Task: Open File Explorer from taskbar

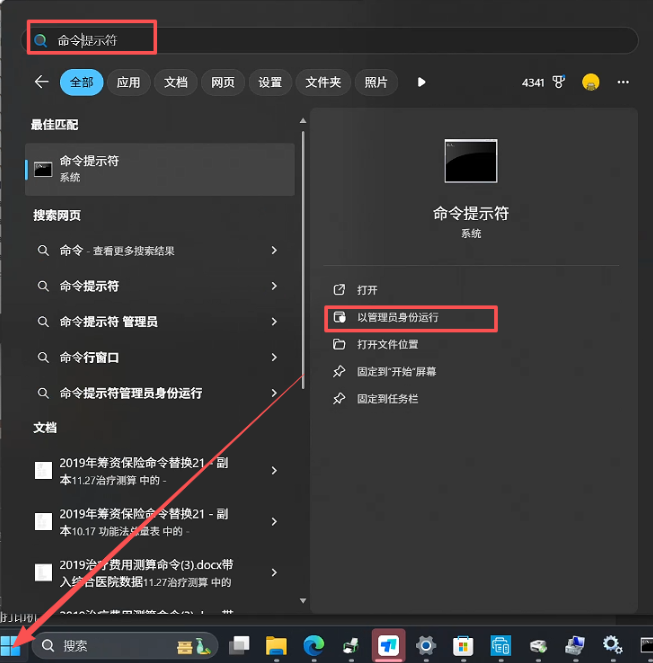Action: (x=276, y=646)
